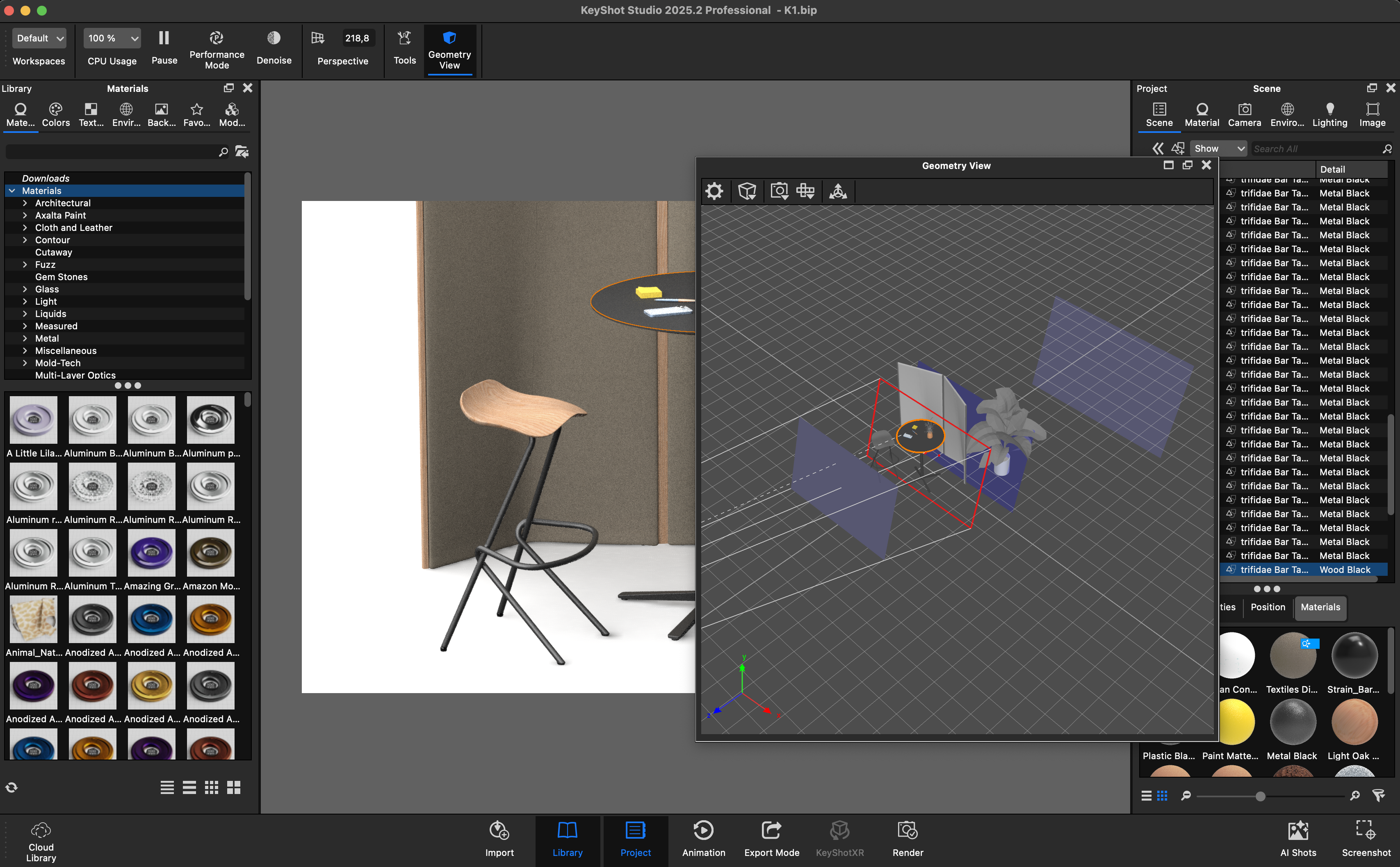
Task: Click the Denoise icon in toolbar
Action: click(274, 39)
